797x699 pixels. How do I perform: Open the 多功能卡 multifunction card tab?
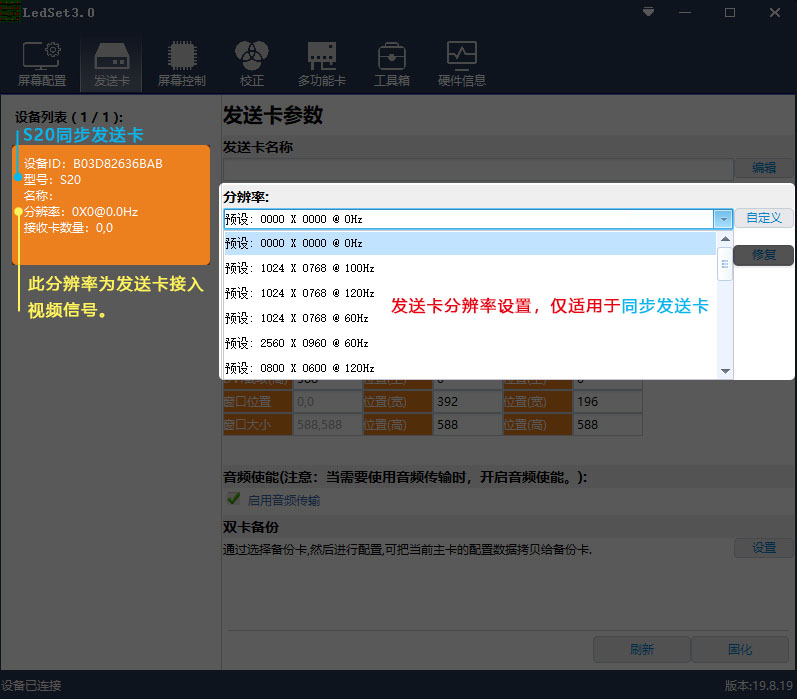coord(322,65)
